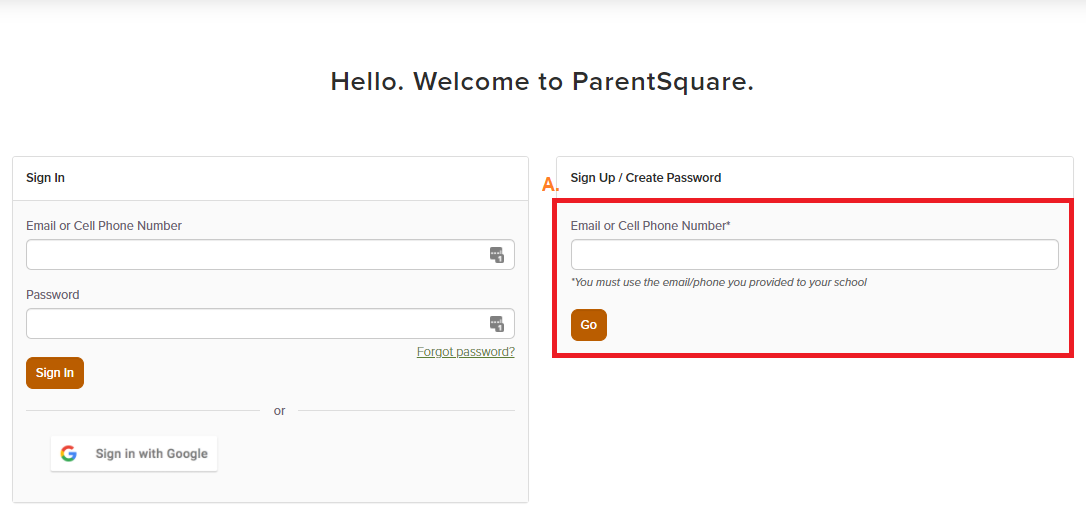The image size is (1086, 513).
Task: Select the Sign In panel header
Action: pyautogui.click(x=46, y=178)
